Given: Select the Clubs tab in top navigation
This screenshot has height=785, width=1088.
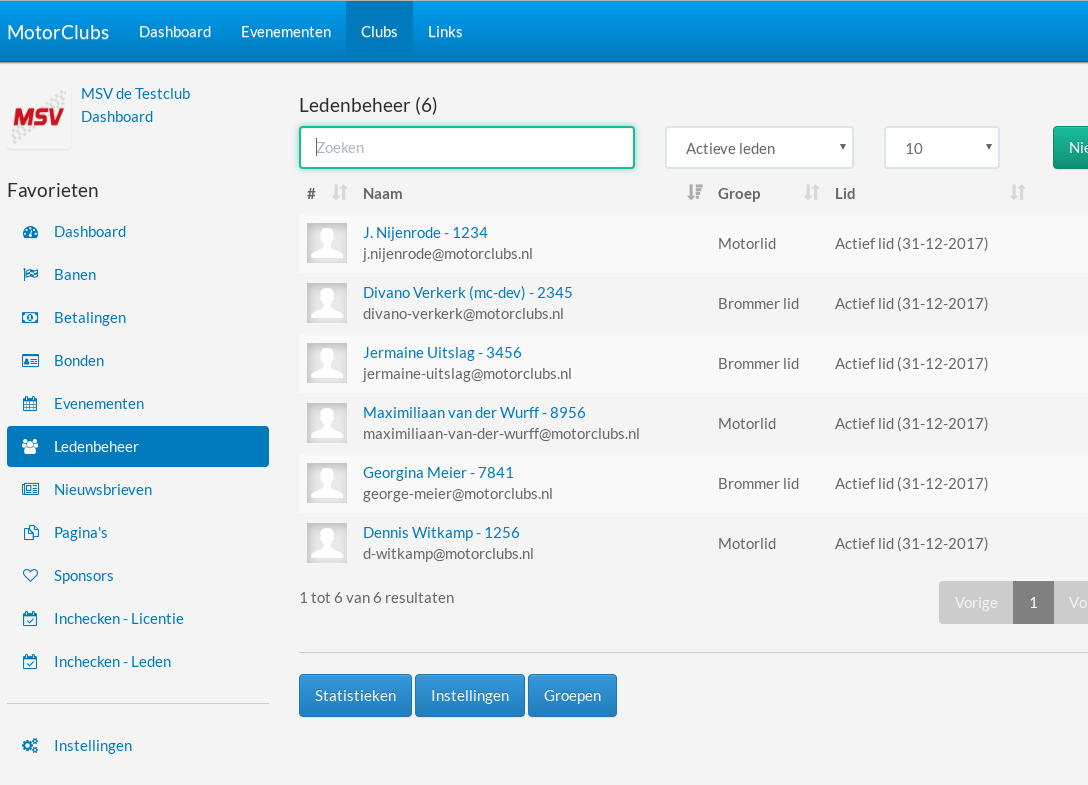Looking at the screenshot, I should (x=379, y=32).
